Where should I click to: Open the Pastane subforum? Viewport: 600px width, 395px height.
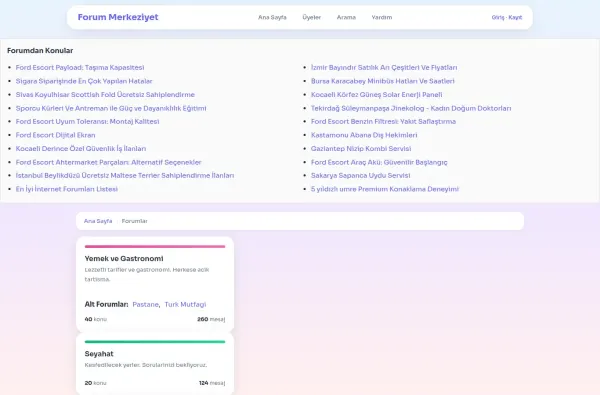[x=145, y=305]
